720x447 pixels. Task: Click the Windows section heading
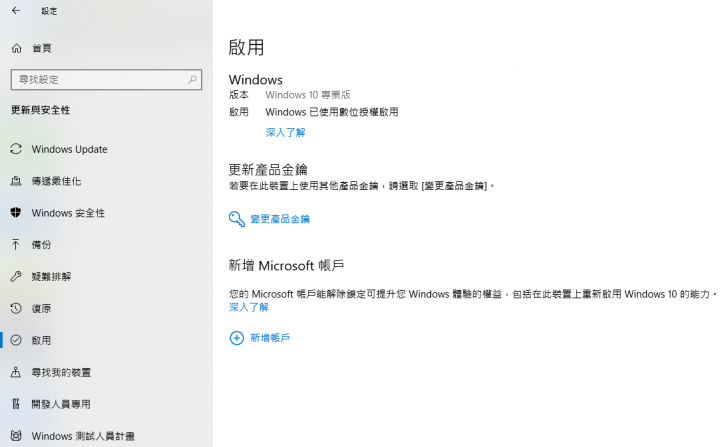click(255, 79)
